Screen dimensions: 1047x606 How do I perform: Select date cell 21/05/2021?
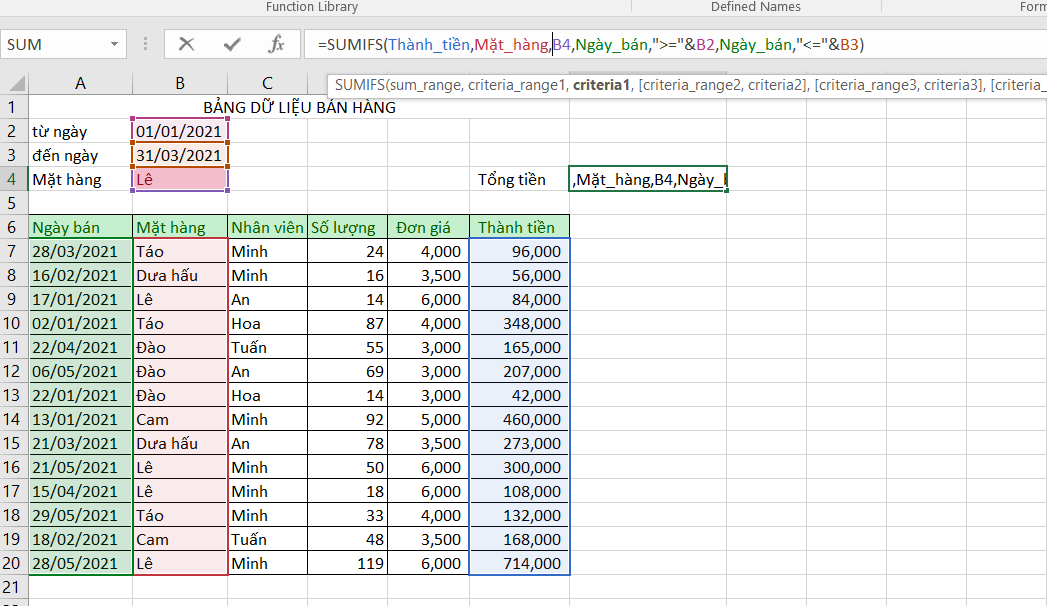[80, 468]
